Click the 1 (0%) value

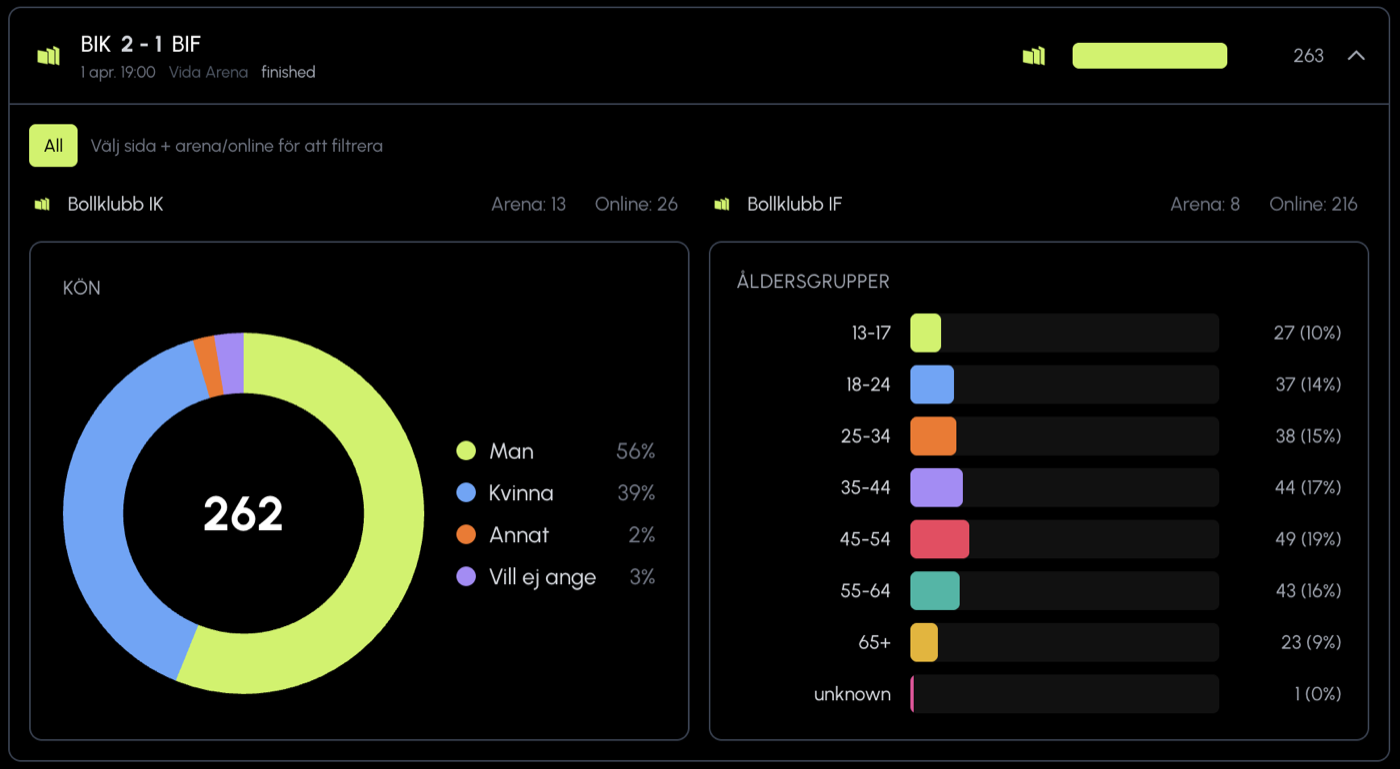pyautogui.click(x=1317, y=694)
